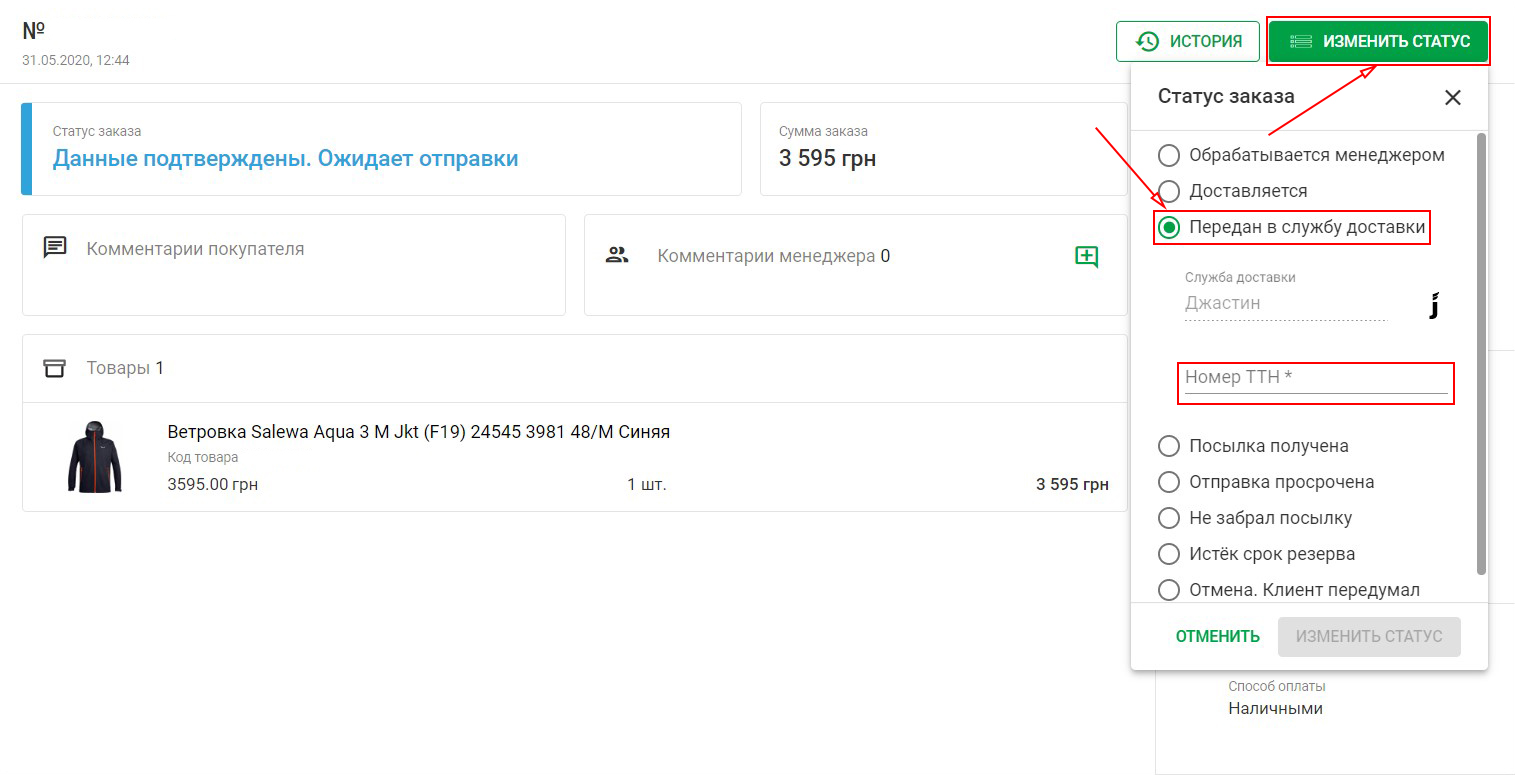Click the manager comments people icon
Screen dimensions: 1515x775
[617, 255]
